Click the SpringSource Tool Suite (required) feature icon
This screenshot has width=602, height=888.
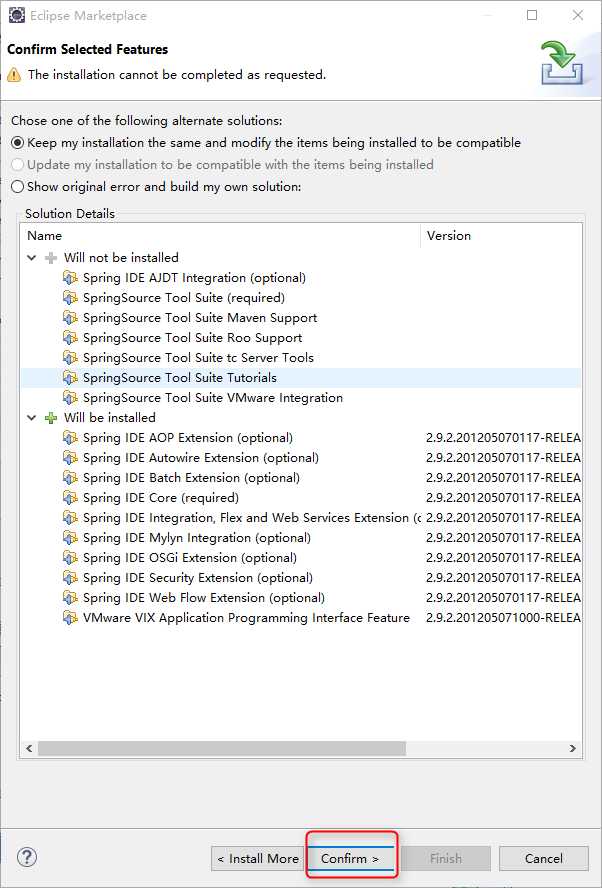(70, 297)
